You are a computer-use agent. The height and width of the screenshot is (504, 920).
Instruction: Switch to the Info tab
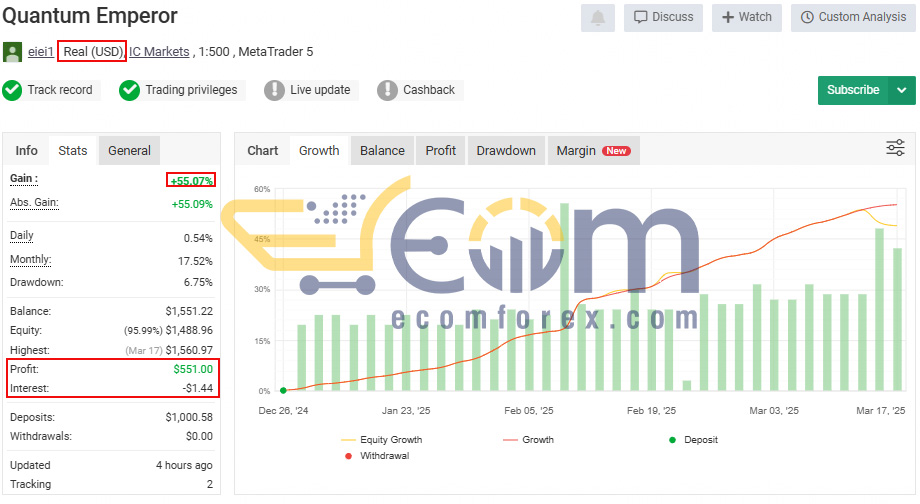(26, 151)
